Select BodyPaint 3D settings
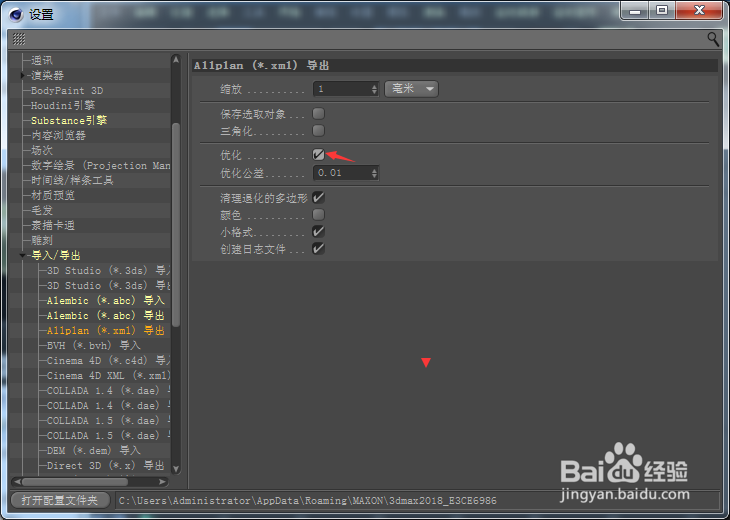The image size is (730, 520). (67, 90)
